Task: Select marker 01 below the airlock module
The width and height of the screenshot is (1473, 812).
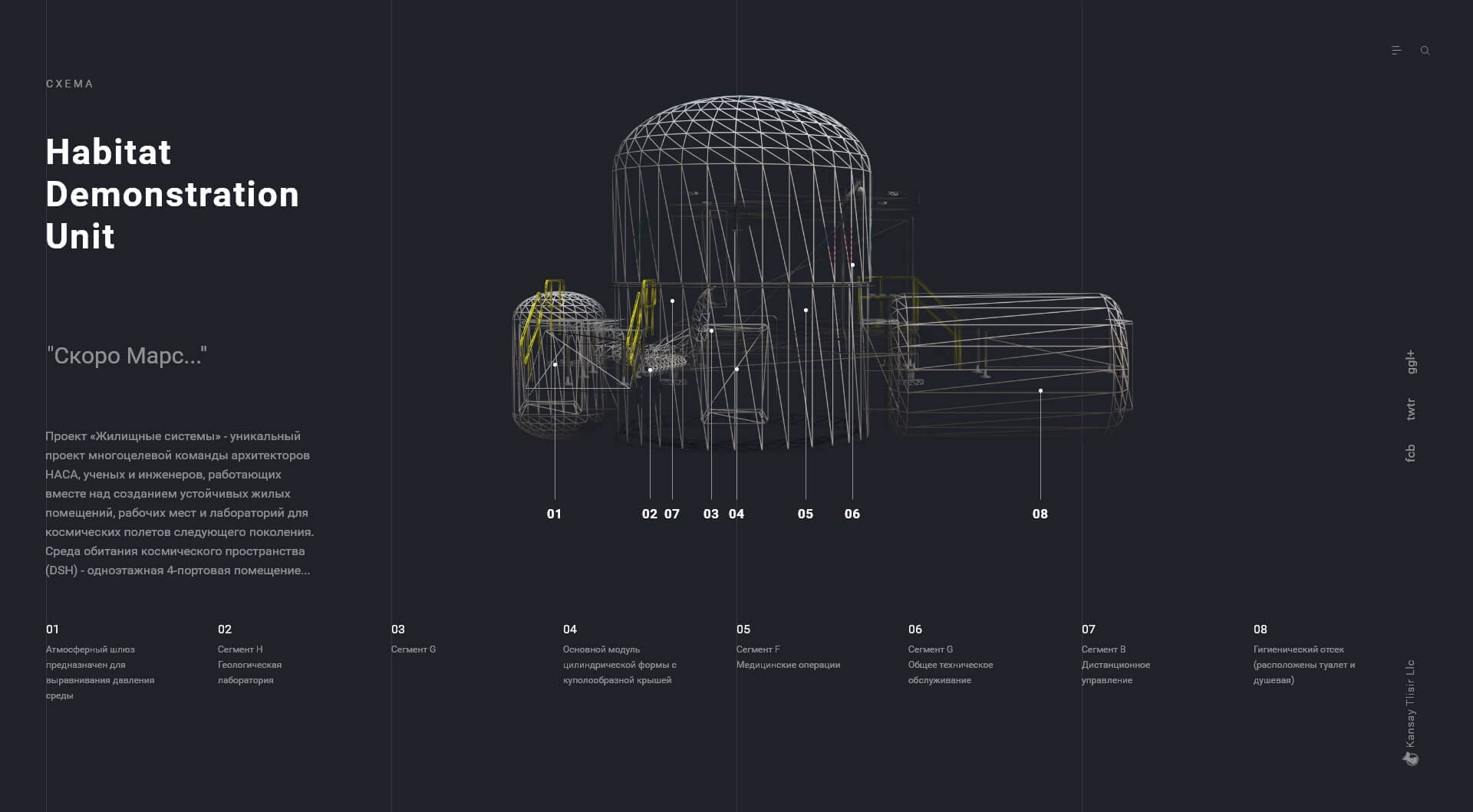Action: coord(554,514)
